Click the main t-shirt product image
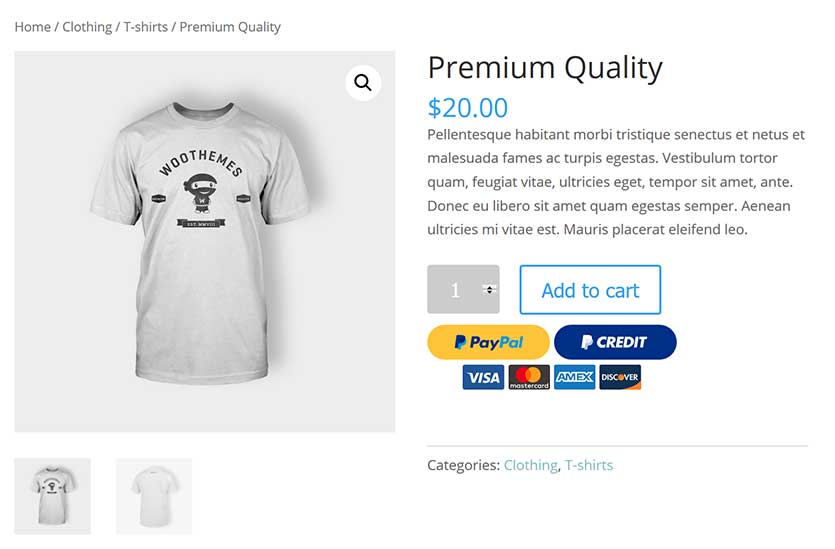835x549 pixels. (204, 241)
